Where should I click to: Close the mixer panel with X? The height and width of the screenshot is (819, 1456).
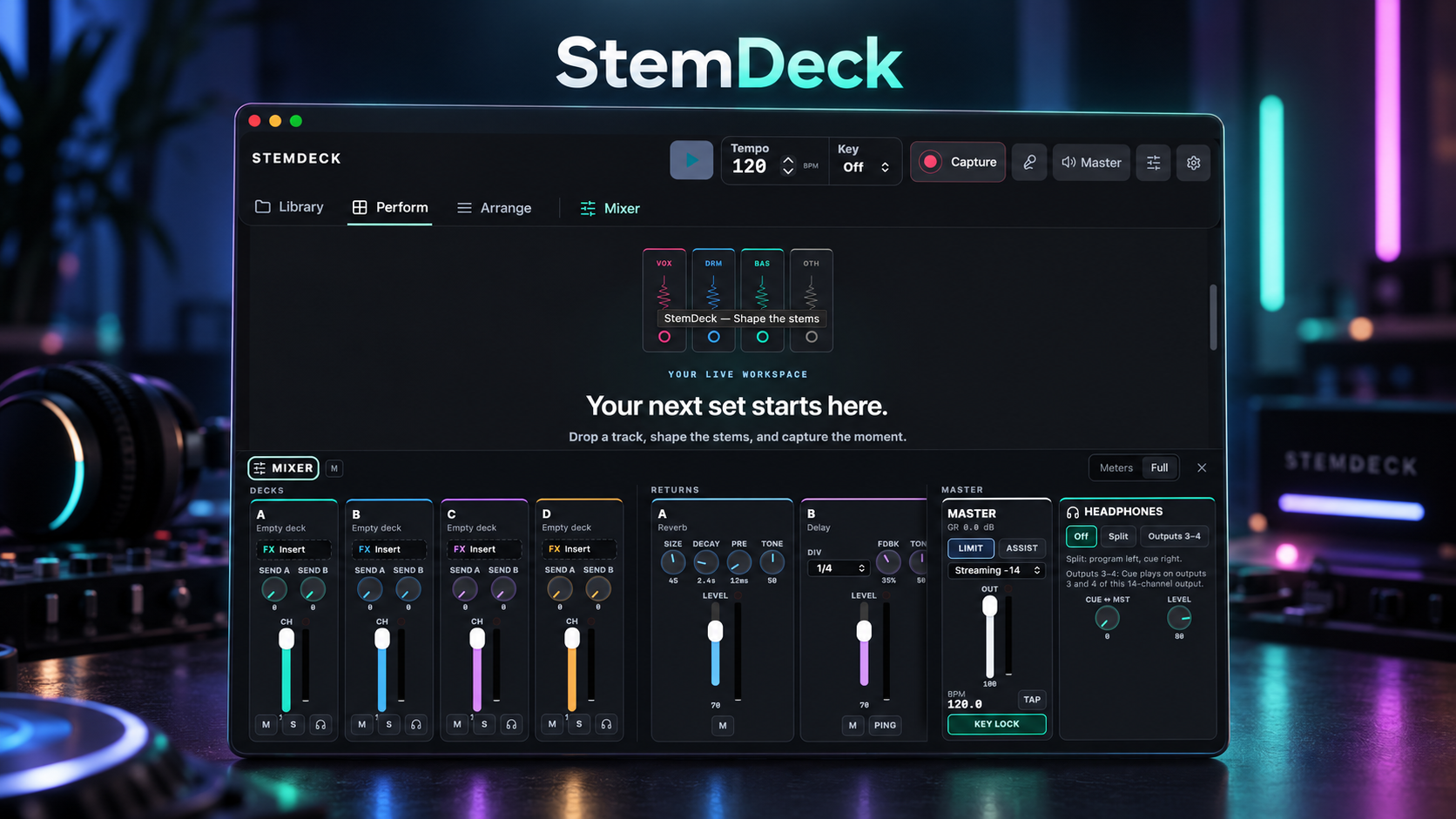pyautogui.click(x=1202, y=468)
